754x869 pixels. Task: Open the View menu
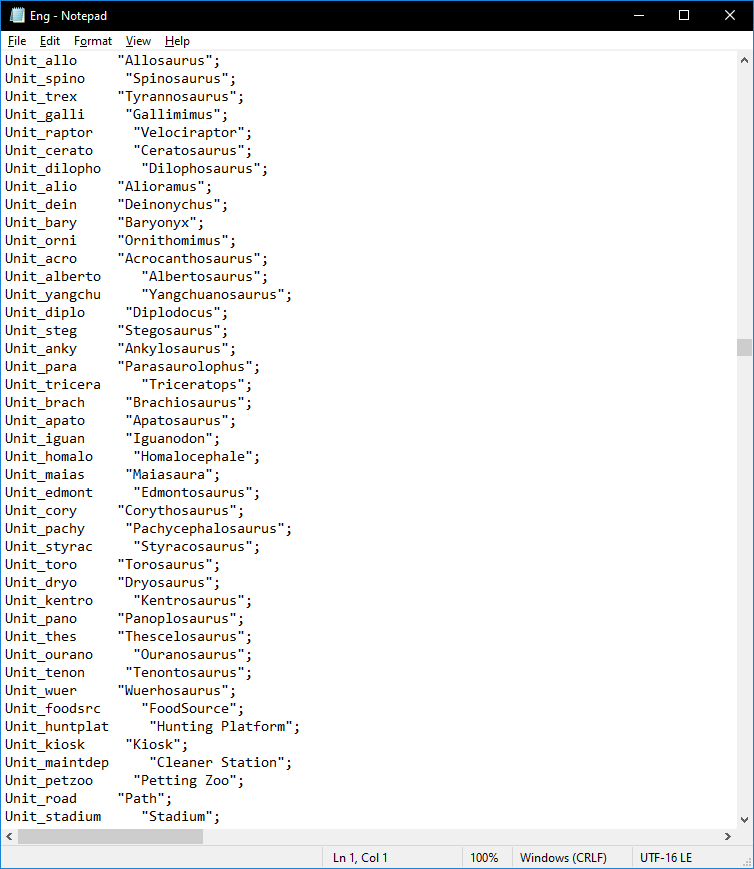138,41
